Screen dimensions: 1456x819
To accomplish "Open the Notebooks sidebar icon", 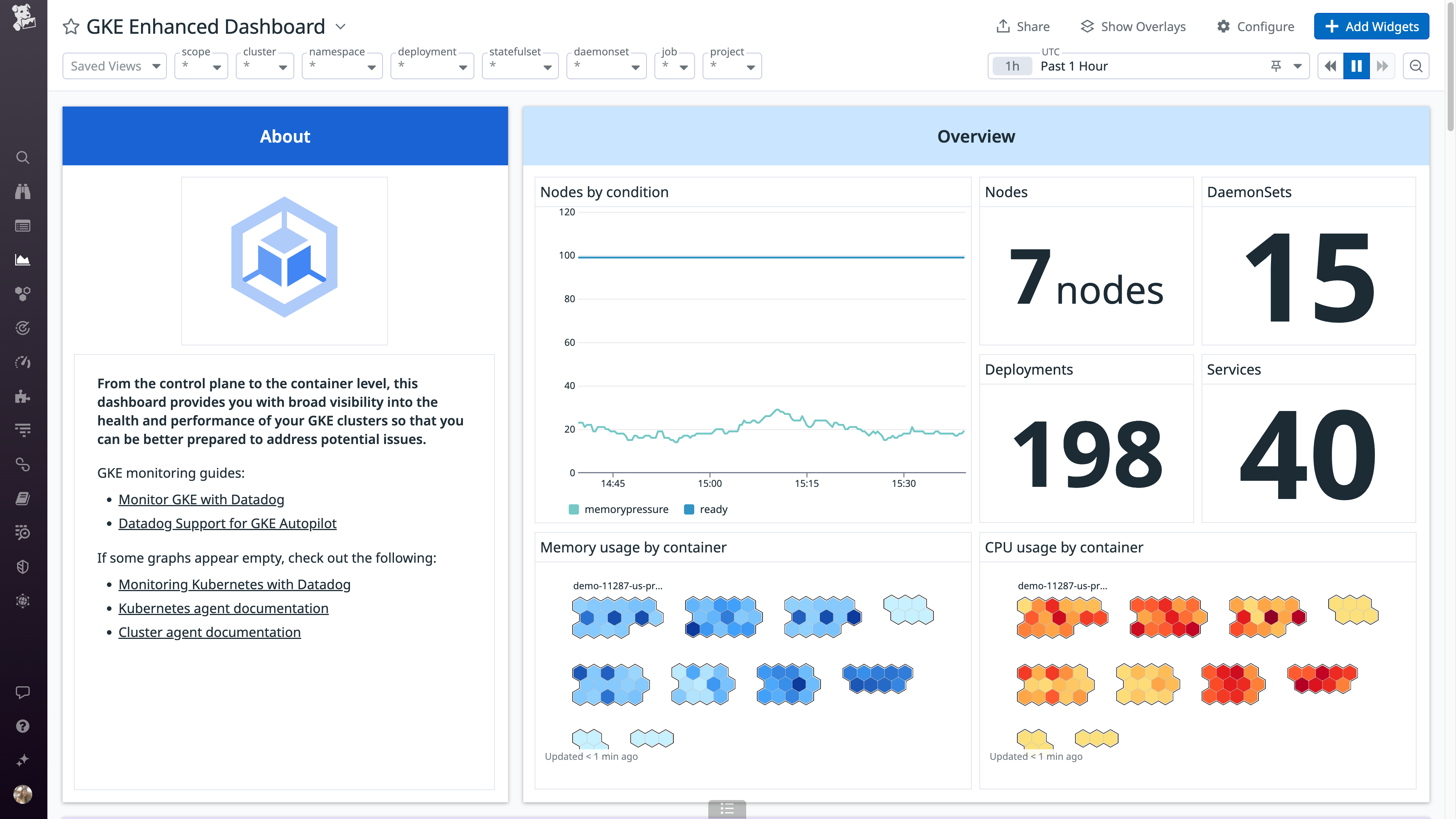I will pyautogui.click(x=23, y=497).
